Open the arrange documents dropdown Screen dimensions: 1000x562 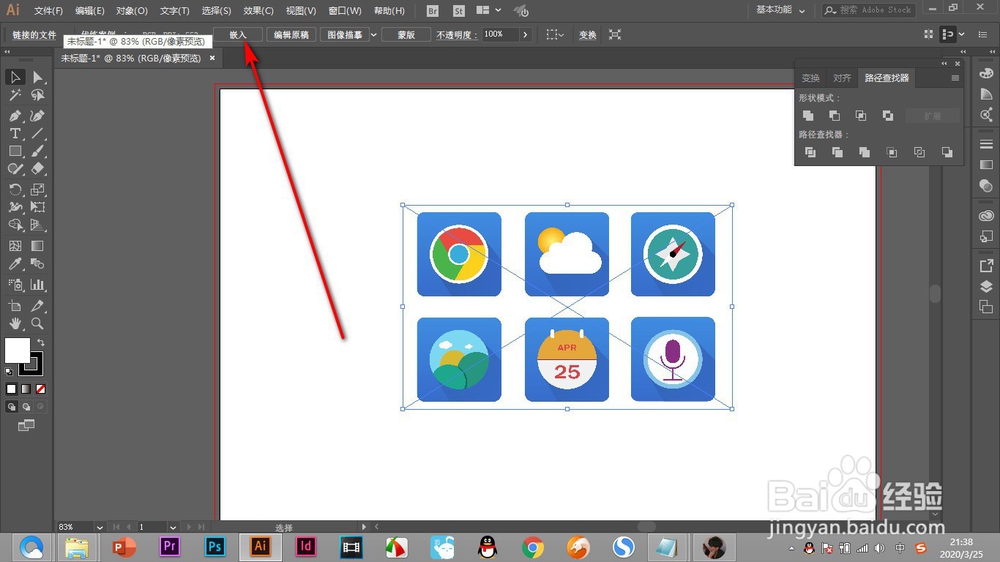tap(488, 10)
